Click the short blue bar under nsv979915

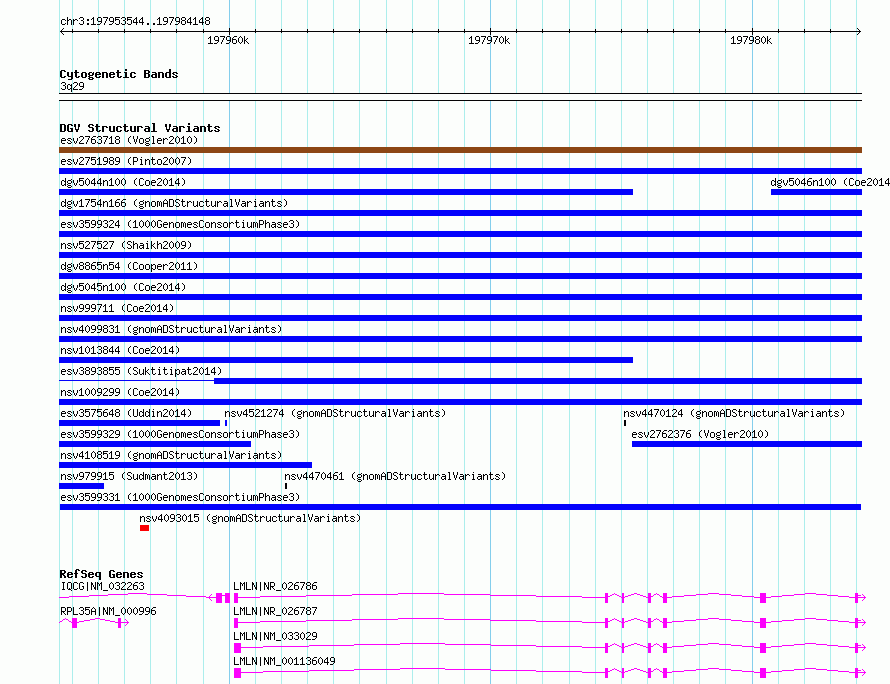82,486
